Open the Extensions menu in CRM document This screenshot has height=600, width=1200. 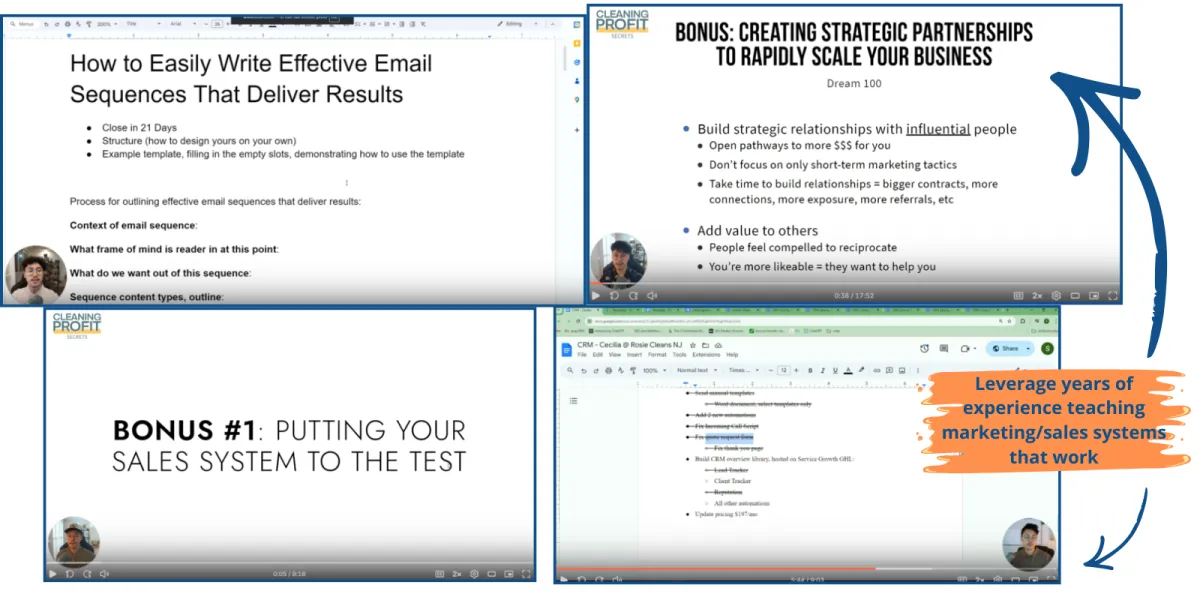click(x=706, y=355)
